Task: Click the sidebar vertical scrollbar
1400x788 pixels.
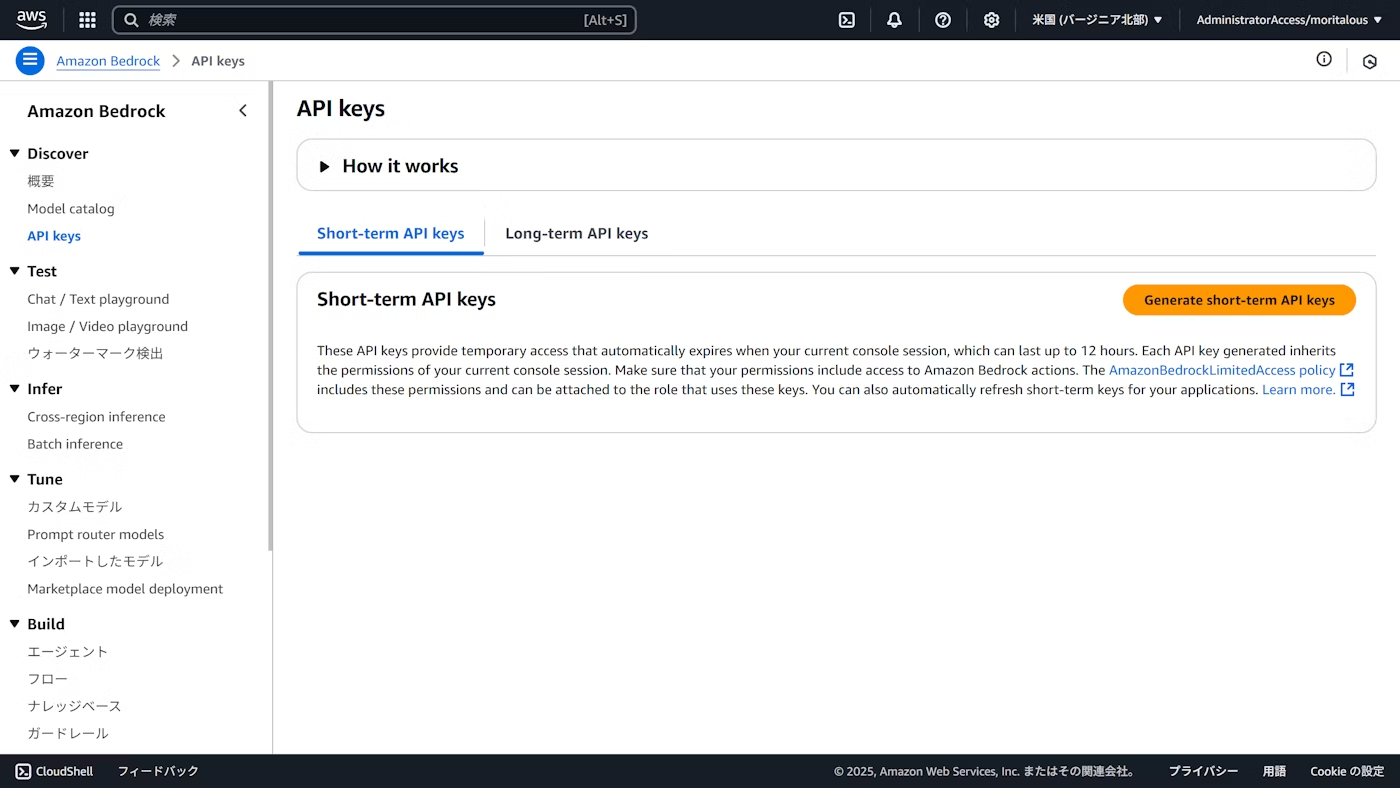Action: [270, 316]
